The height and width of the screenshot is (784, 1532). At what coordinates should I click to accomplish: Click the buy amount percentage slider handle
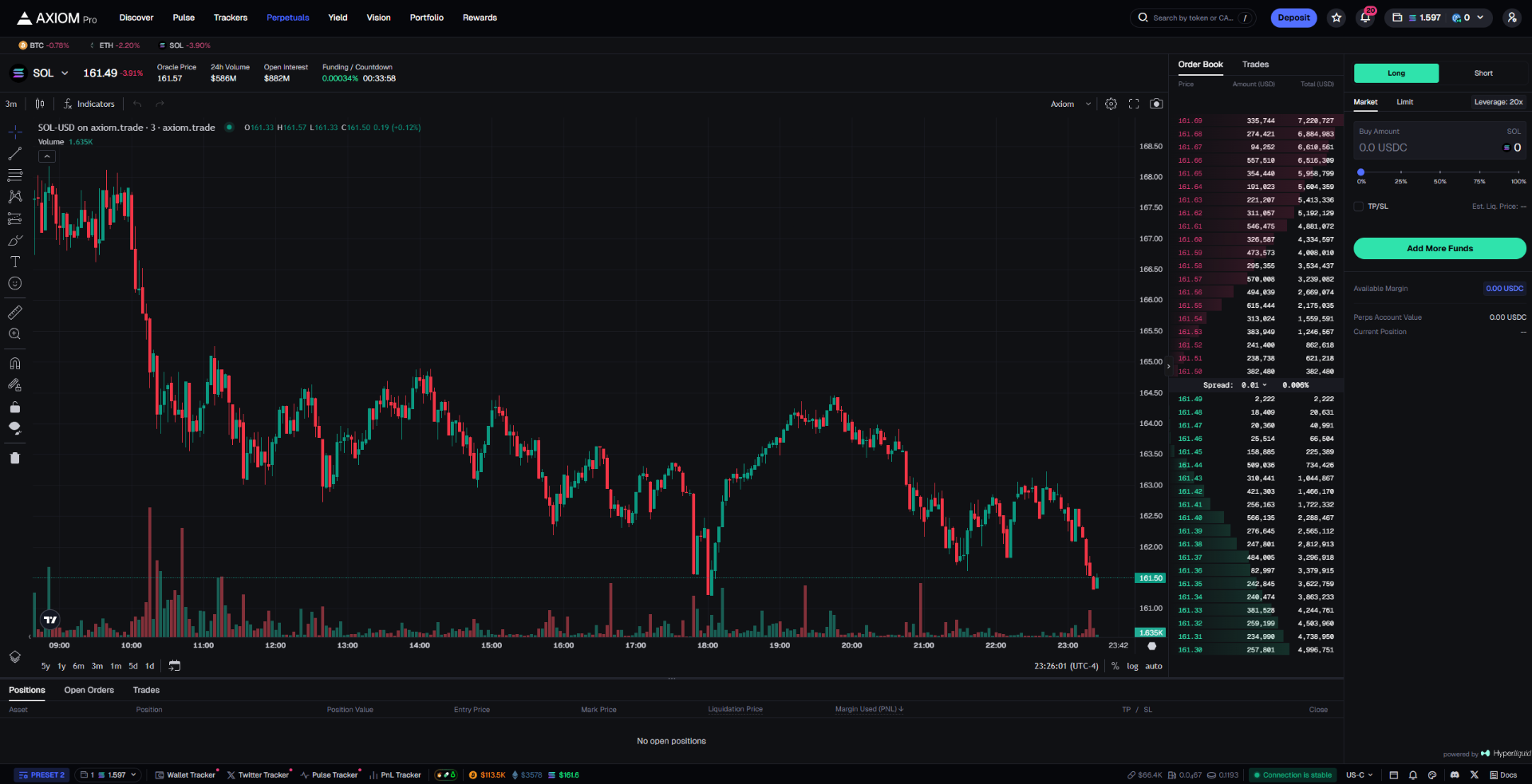1361,172
